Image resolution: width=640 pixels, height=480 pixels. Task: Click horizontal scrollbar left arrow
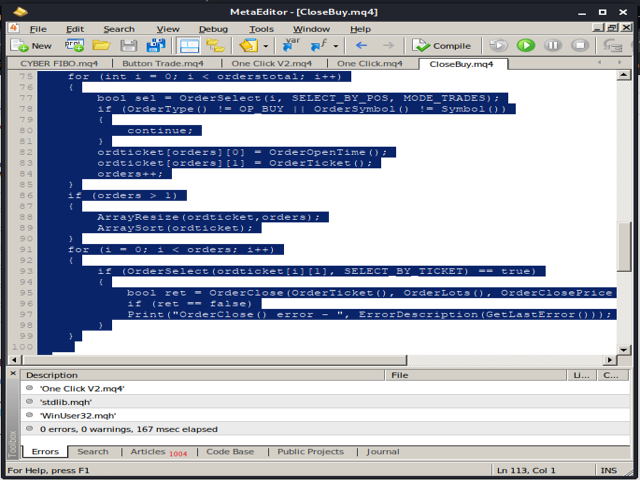click(14, 360)
